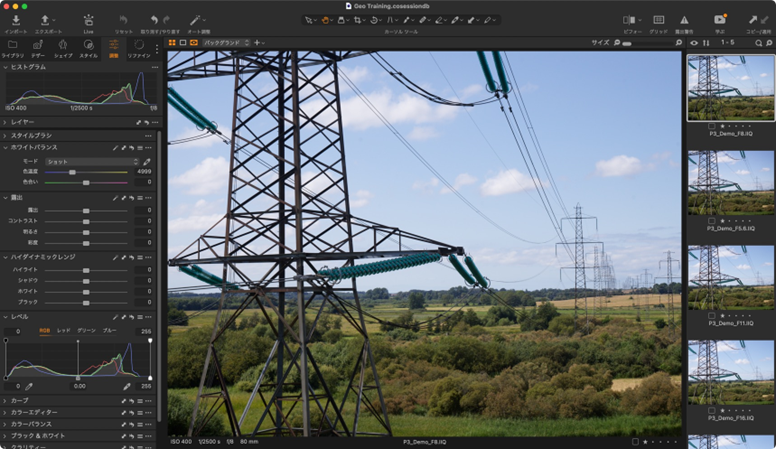
Task: Open the tool tabs three-dot menu
Action: click(157, 49)
